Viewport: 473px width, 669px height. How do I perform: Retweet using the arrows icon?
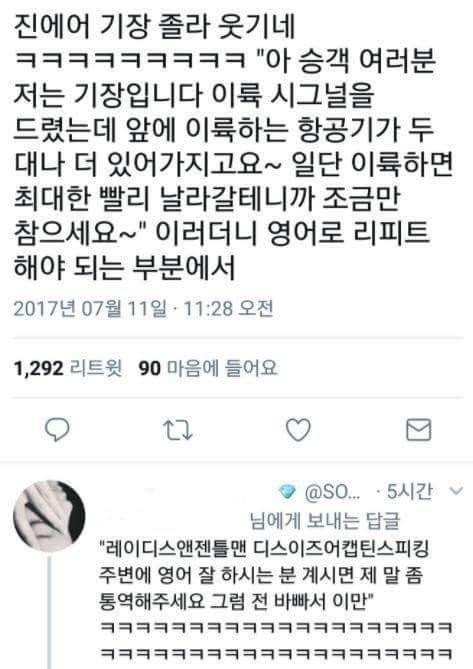tap(178, 430)
